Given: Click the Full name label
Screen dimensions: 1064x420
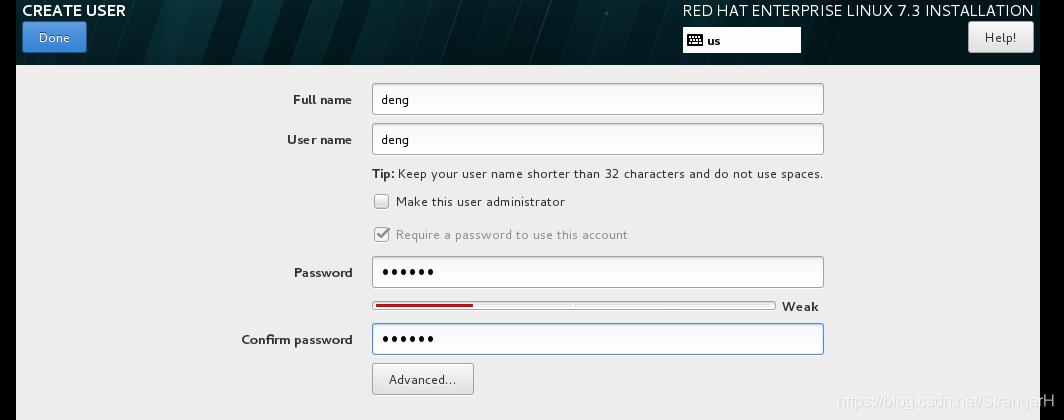Looking at the screenshot, I should (322, 100).
